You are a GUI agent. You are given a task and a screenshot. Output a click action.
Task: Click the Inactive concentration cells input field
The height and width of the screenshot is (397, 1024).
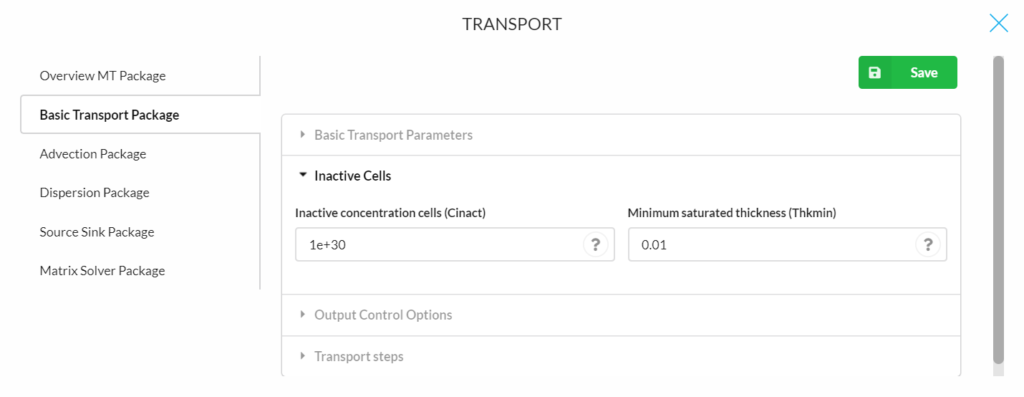tap(455, 245)
